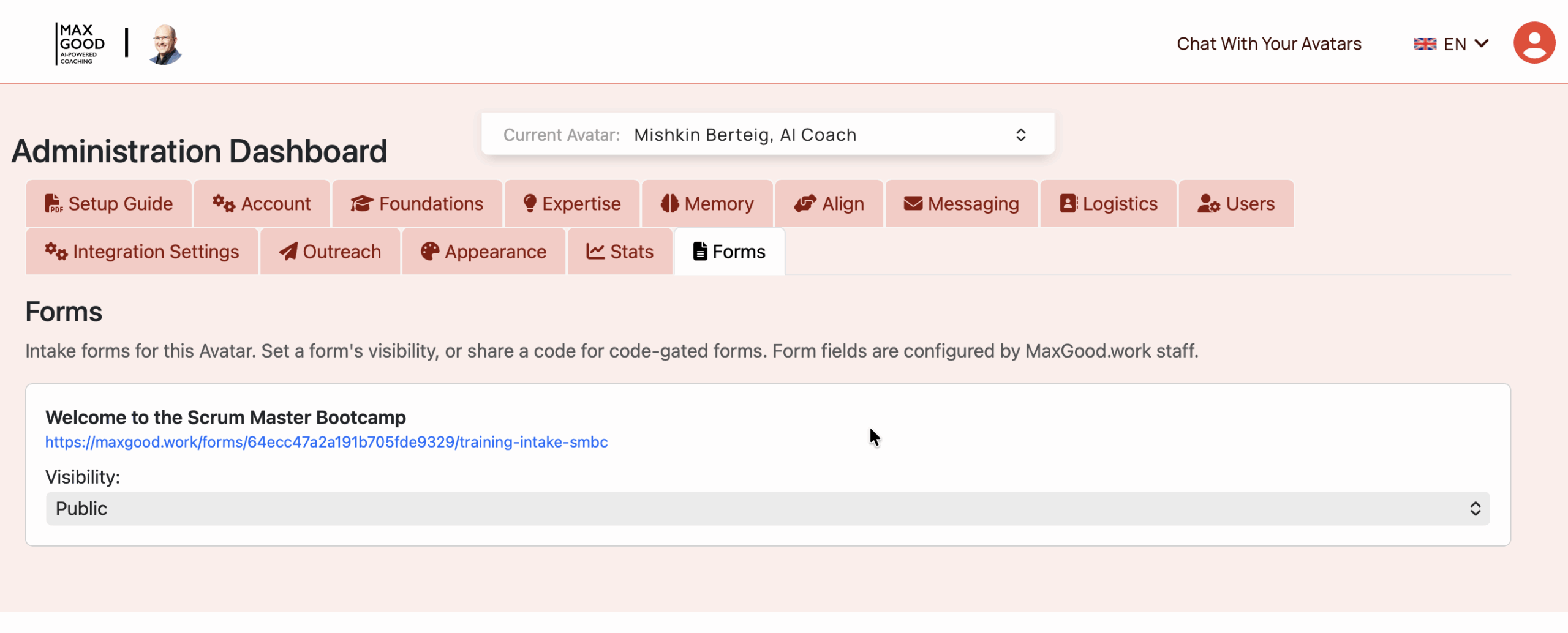
Task: Click the intake forms description paragraph
Action: point(612,351)
